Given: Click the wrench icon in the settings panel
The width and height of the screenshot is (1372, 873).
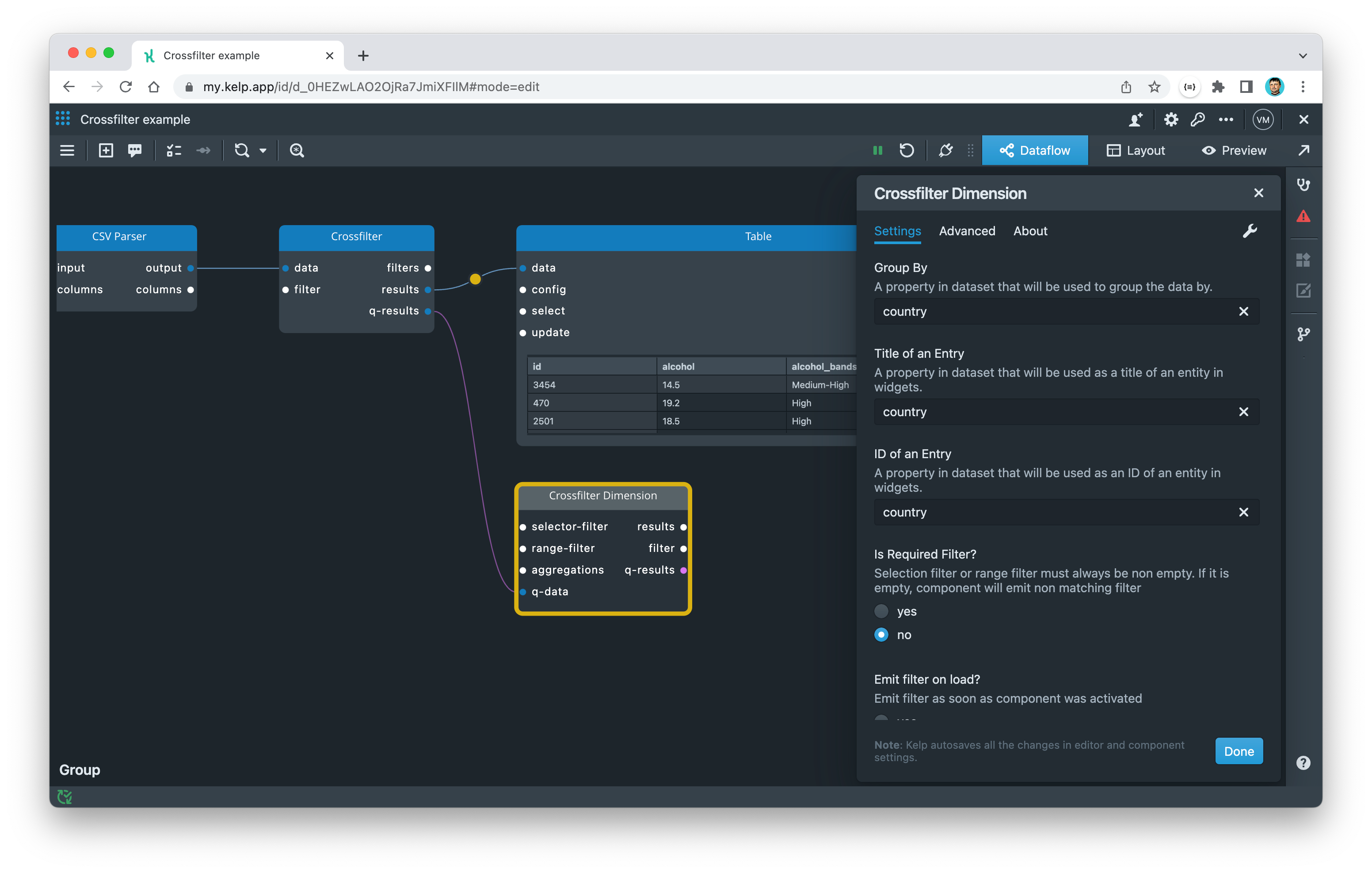Looking at the screenshot, I should click(x=1250, y=231).
